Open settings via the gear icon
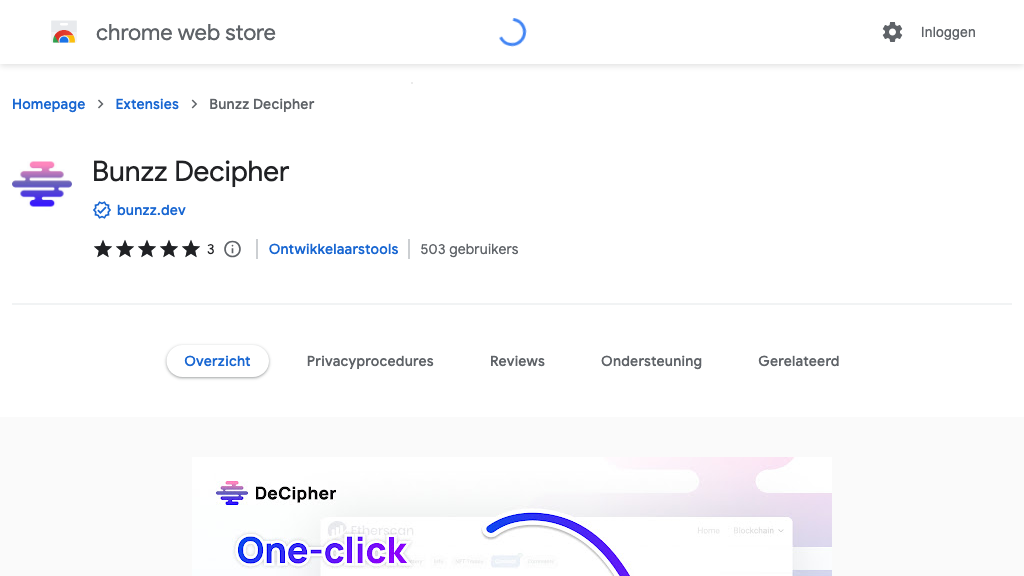Viewport: 1024px width, 576px height. 892,32
